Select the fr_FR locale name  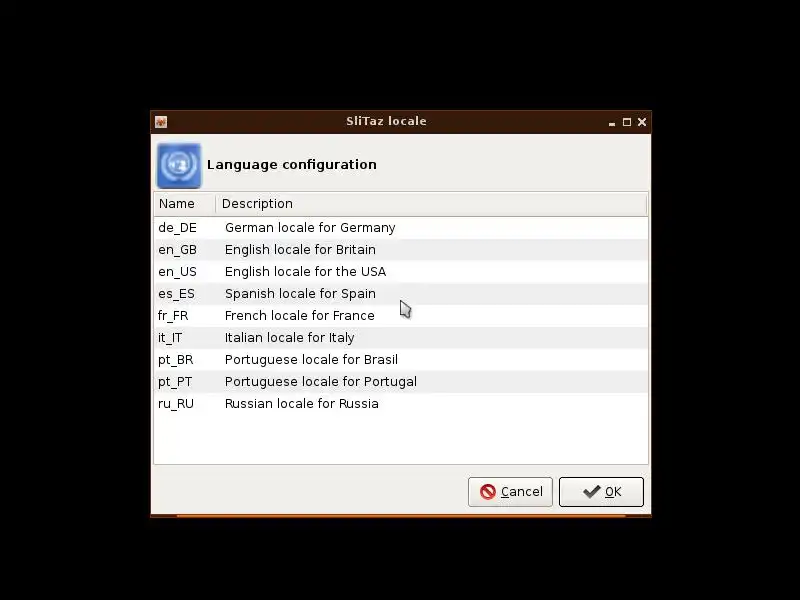(x=173, y=316)
